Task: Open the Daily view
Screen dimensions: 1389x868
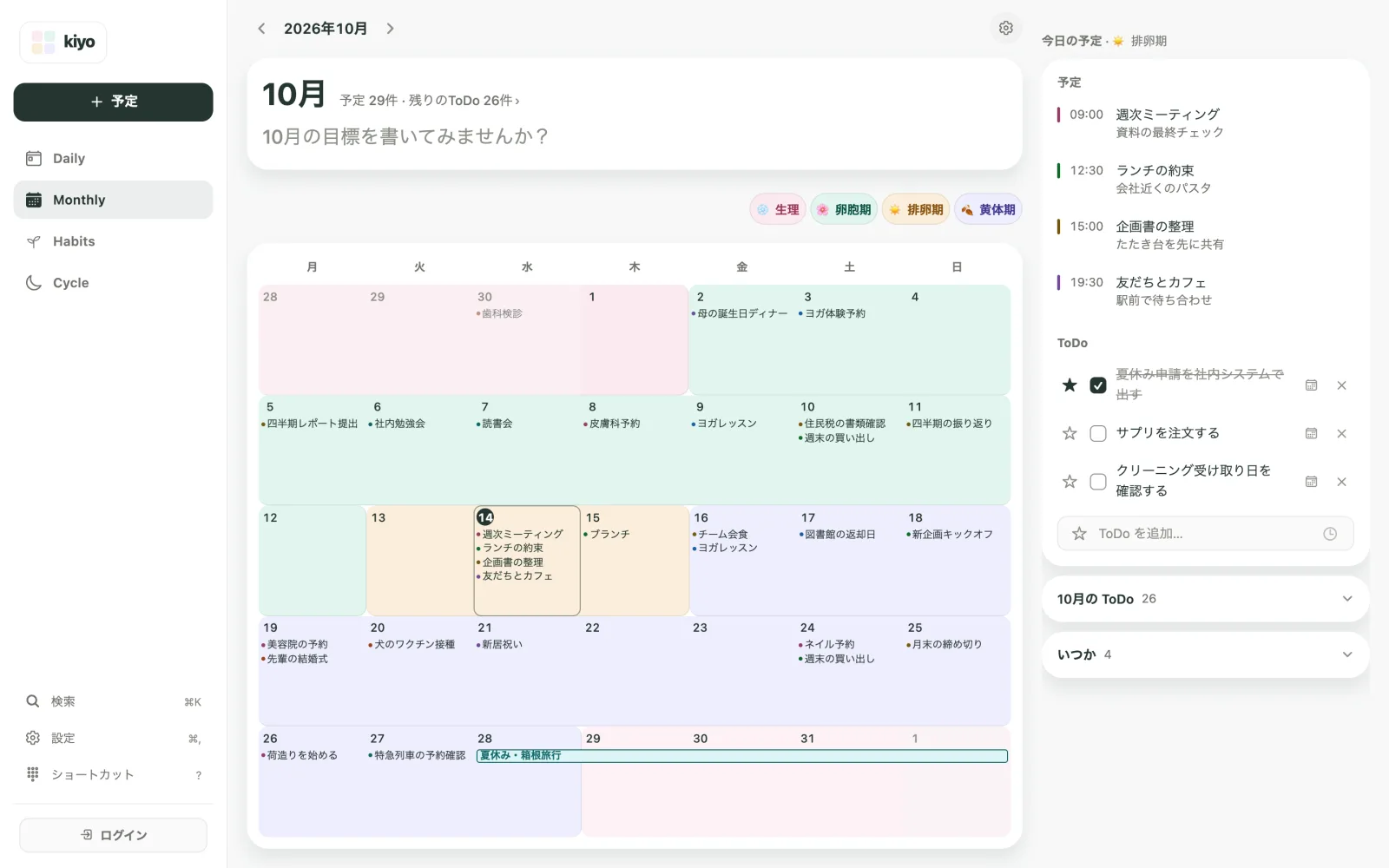Action: (x=113, y=158)
